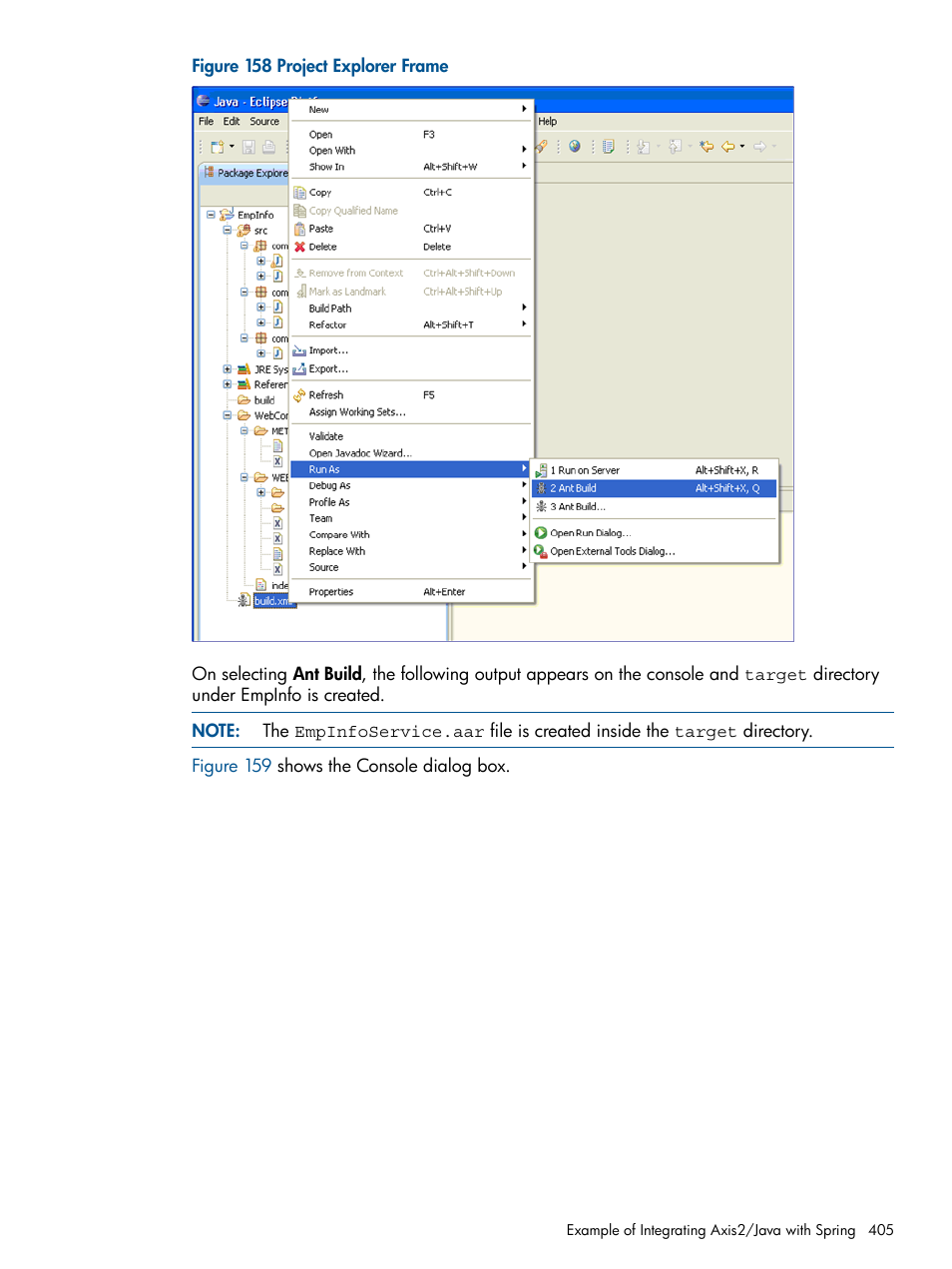The height and width of the screenshot is (1269, 952).
Task: Collapse the WebContent folder node
Action: pos(228,415)
